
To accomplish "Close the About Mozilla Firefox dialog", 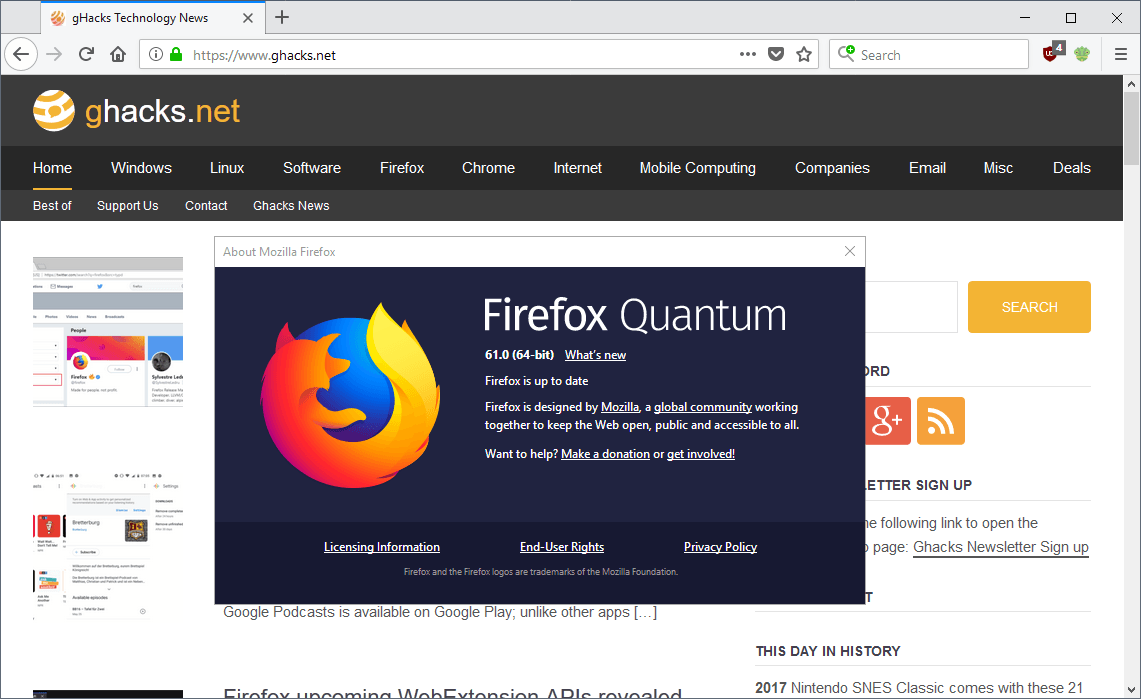I will coord(849,251).
